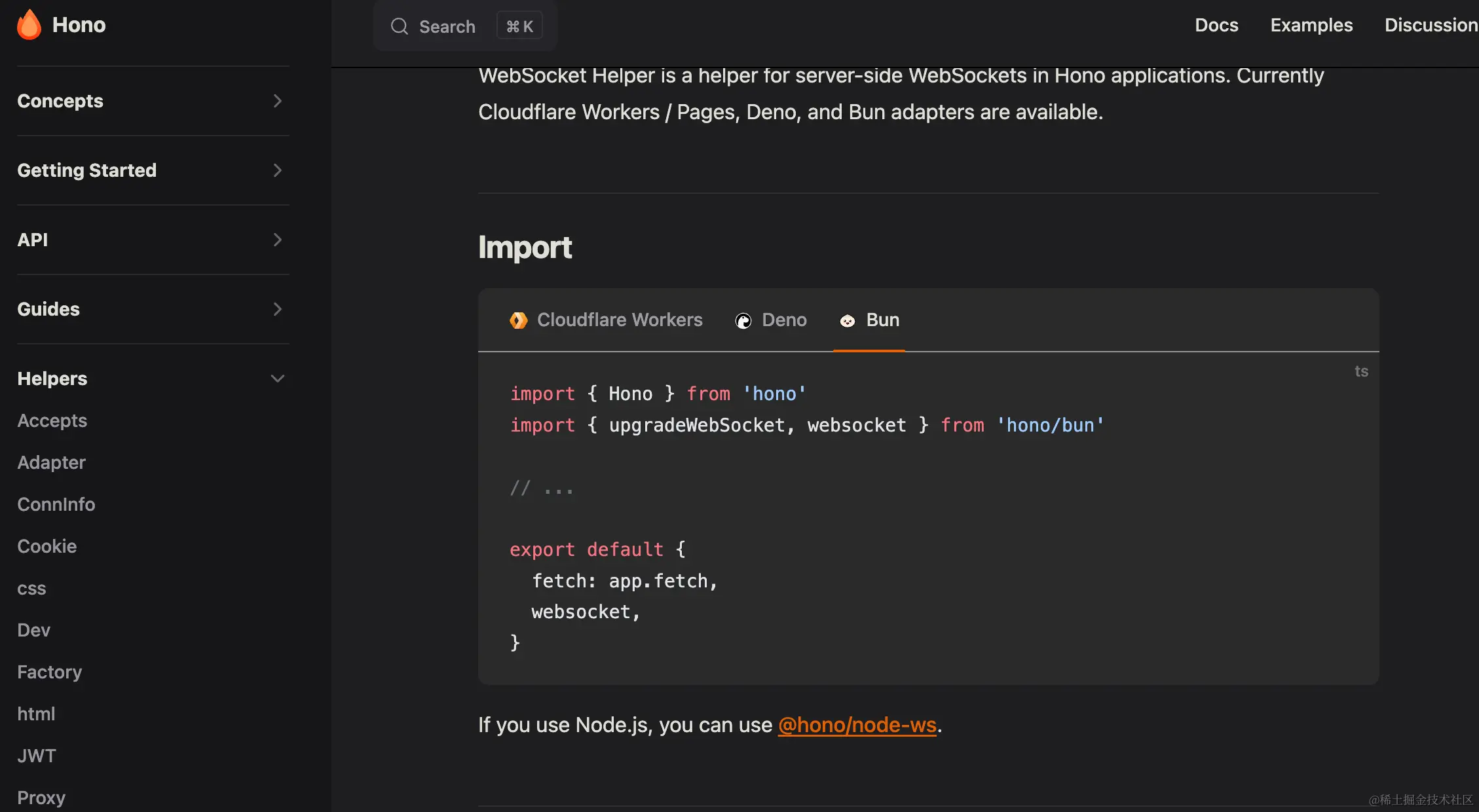The width and height of the screenshot is (1479, 812).
Task: Expand the Guides section chevron
Action: pos(277,309)
